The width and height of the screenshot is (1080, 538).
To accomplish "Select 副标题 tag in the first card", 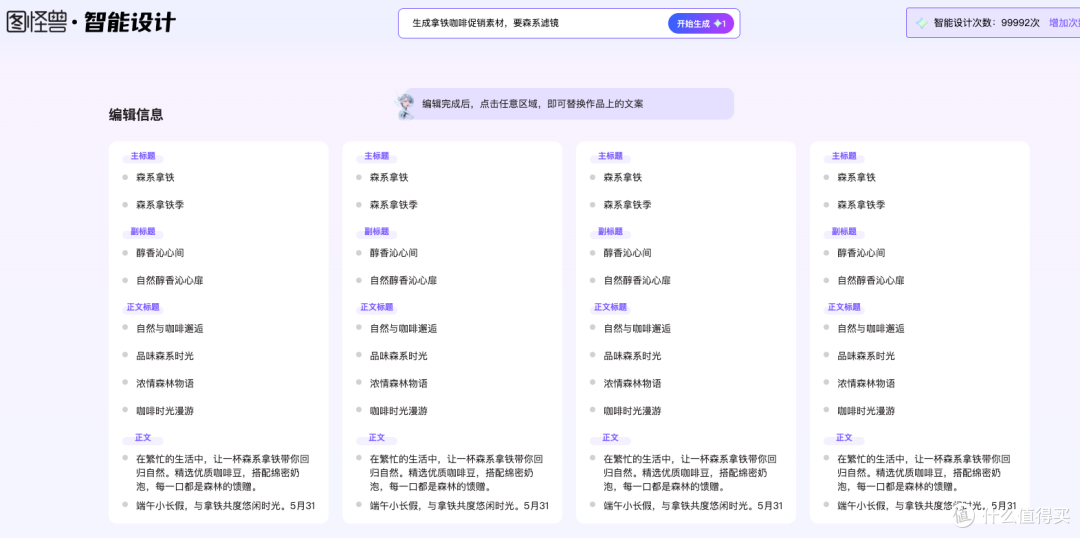I will [143, 231].
